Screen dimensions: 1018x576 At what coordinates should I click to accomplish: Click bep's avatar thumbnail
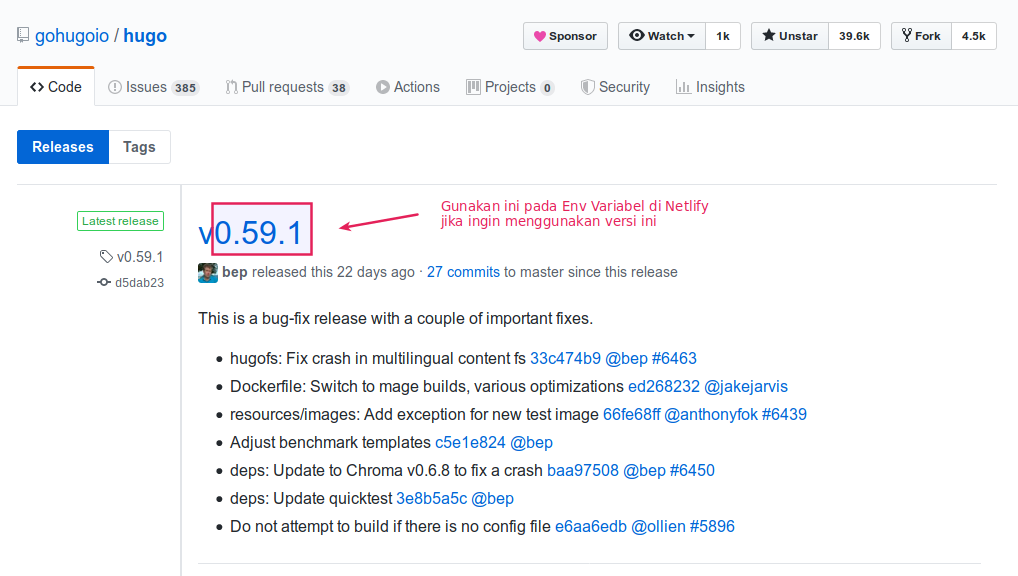[207, 272]
